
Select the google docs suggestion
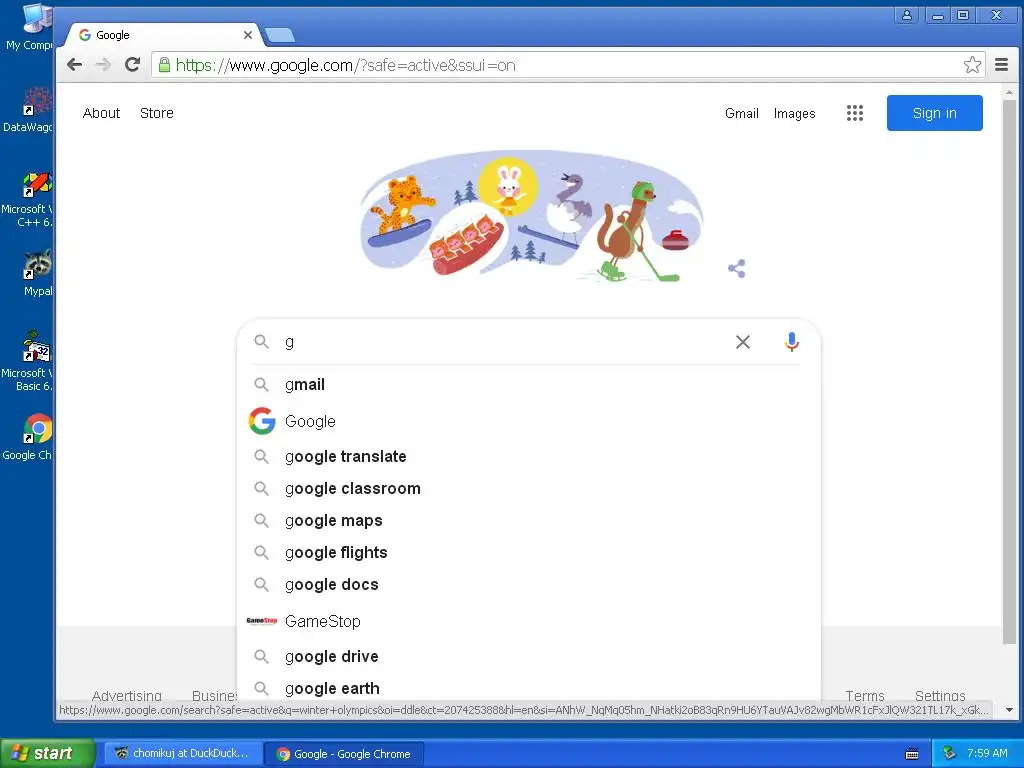[528, 584]
